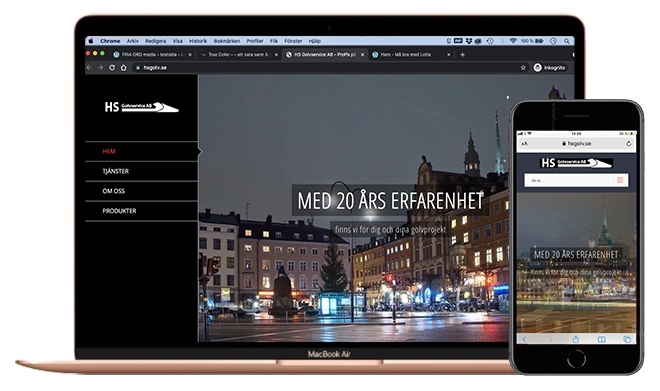The image size is (660, 391).
Task: Click the laptop subtitle 'finns vi för dig och dina golvprojekt'
Action: coord(390,230)
